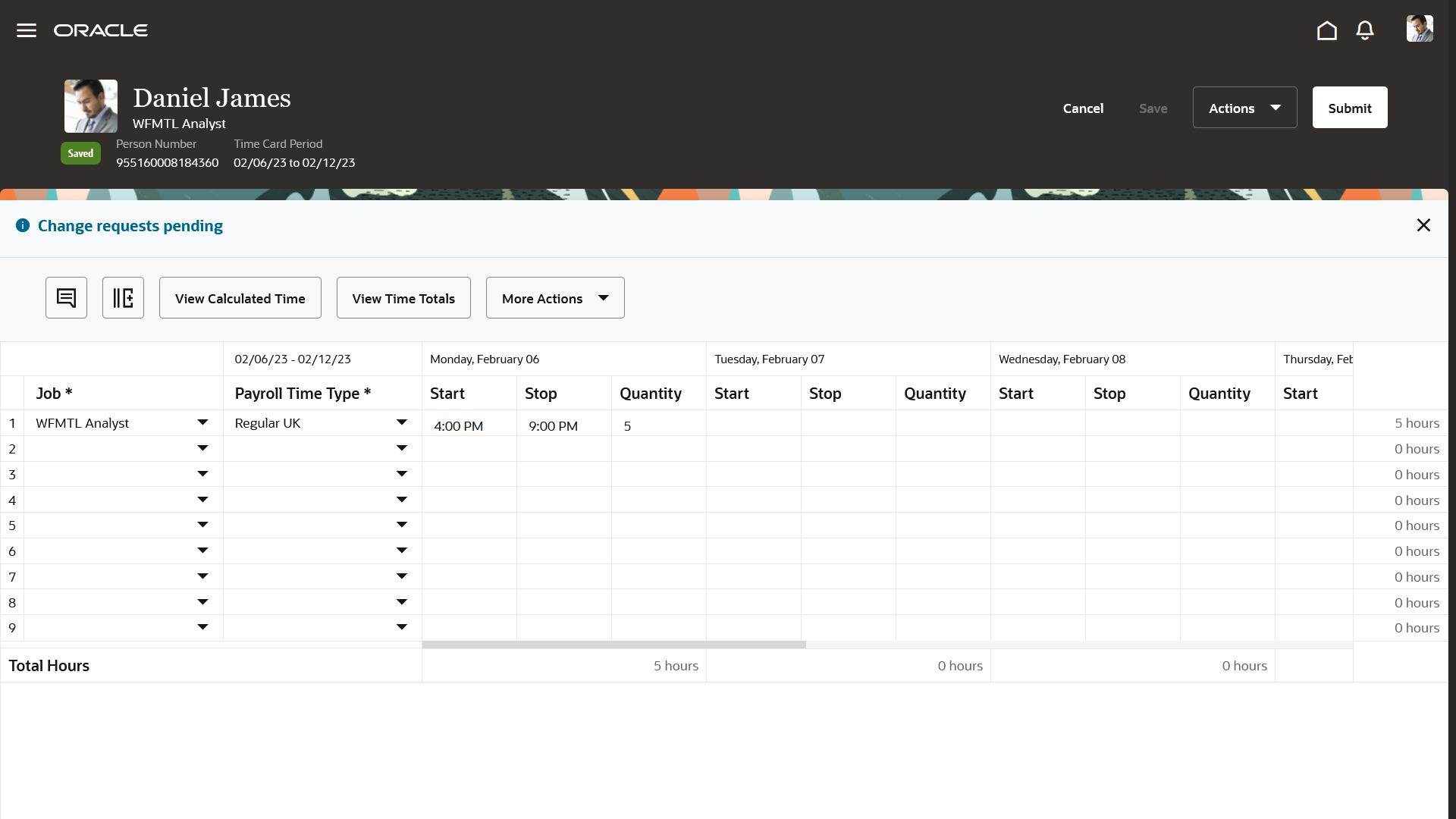Screen dimensions: 1456x819
Task: Click the info icon beside pending change requests
Action: coord(22,224)
